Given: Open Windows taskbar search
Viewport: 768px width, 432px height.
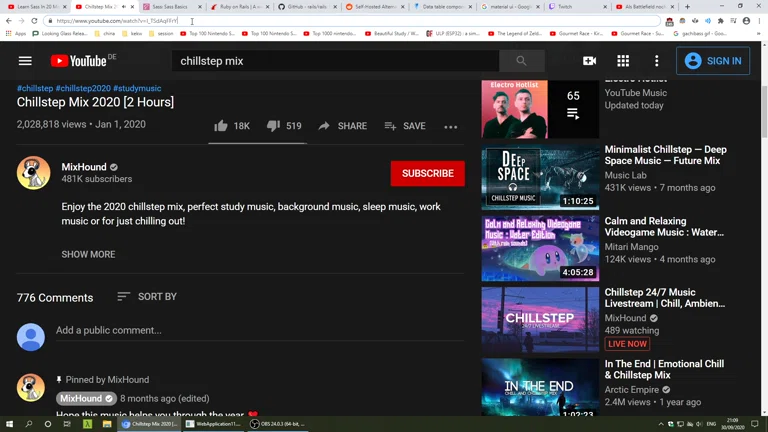Looking at the screenshot, I should [x=28, y=424].
